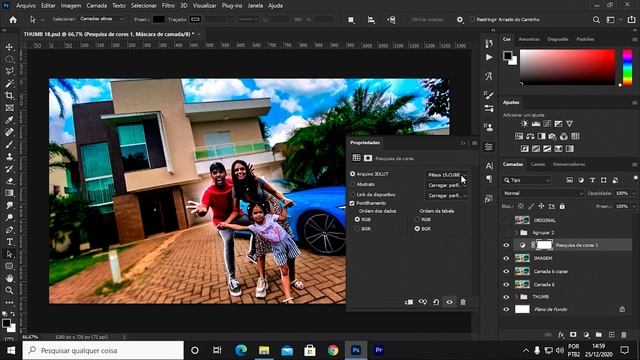This screenshot has width=640, height=360.
Task: Add a Vibrance adjustment triangle icon
Action: point(569,124)
